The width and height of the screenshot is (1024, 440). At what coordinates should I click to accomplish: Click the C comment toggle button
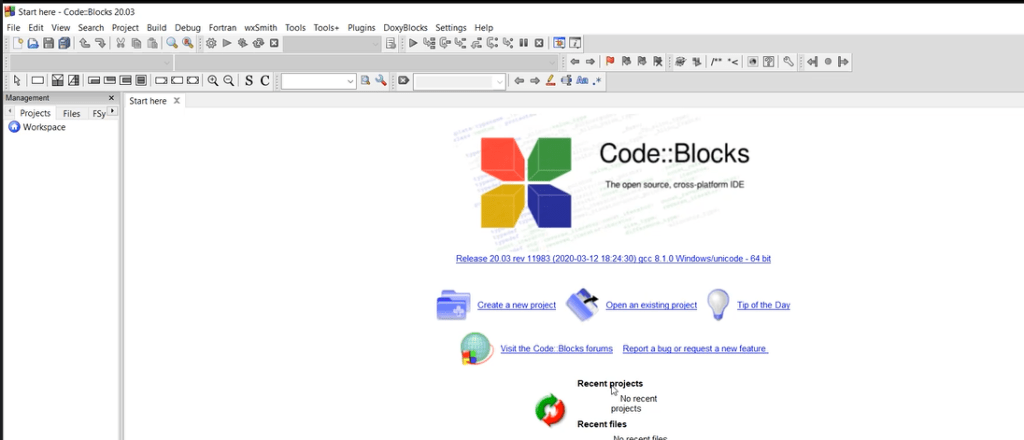[x=264, y=80]
